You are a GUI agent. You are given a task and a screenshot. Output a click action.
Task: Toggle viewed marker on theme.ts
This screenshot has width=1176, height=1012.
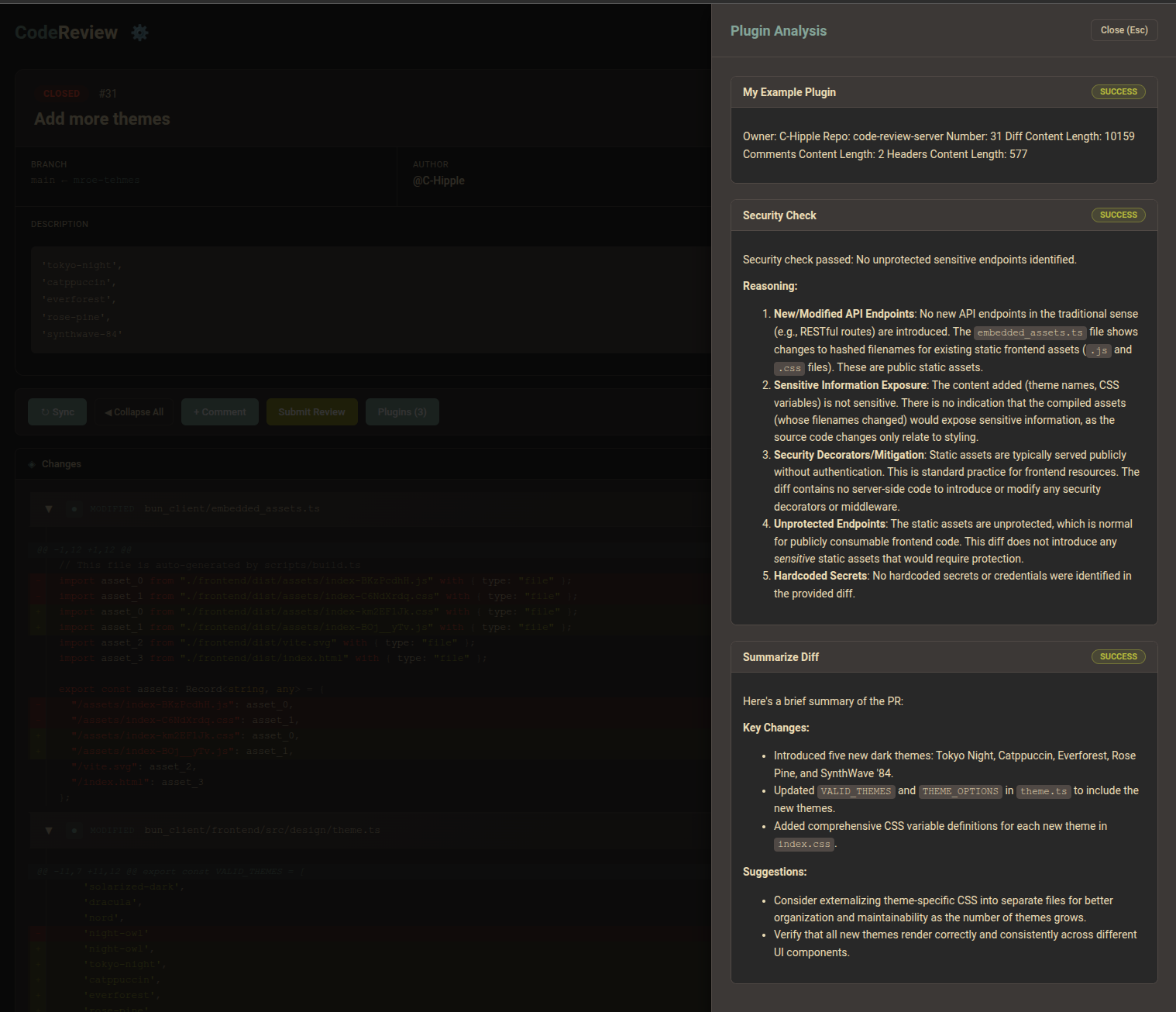pyautogui.click(x=74, y=831)
